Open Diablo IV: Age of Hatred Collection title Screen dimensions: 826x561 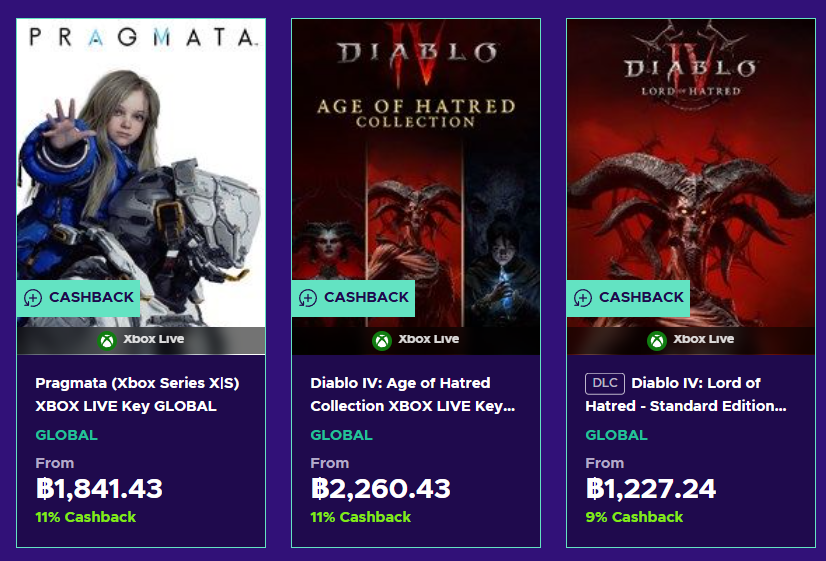[x=414, y=394]
